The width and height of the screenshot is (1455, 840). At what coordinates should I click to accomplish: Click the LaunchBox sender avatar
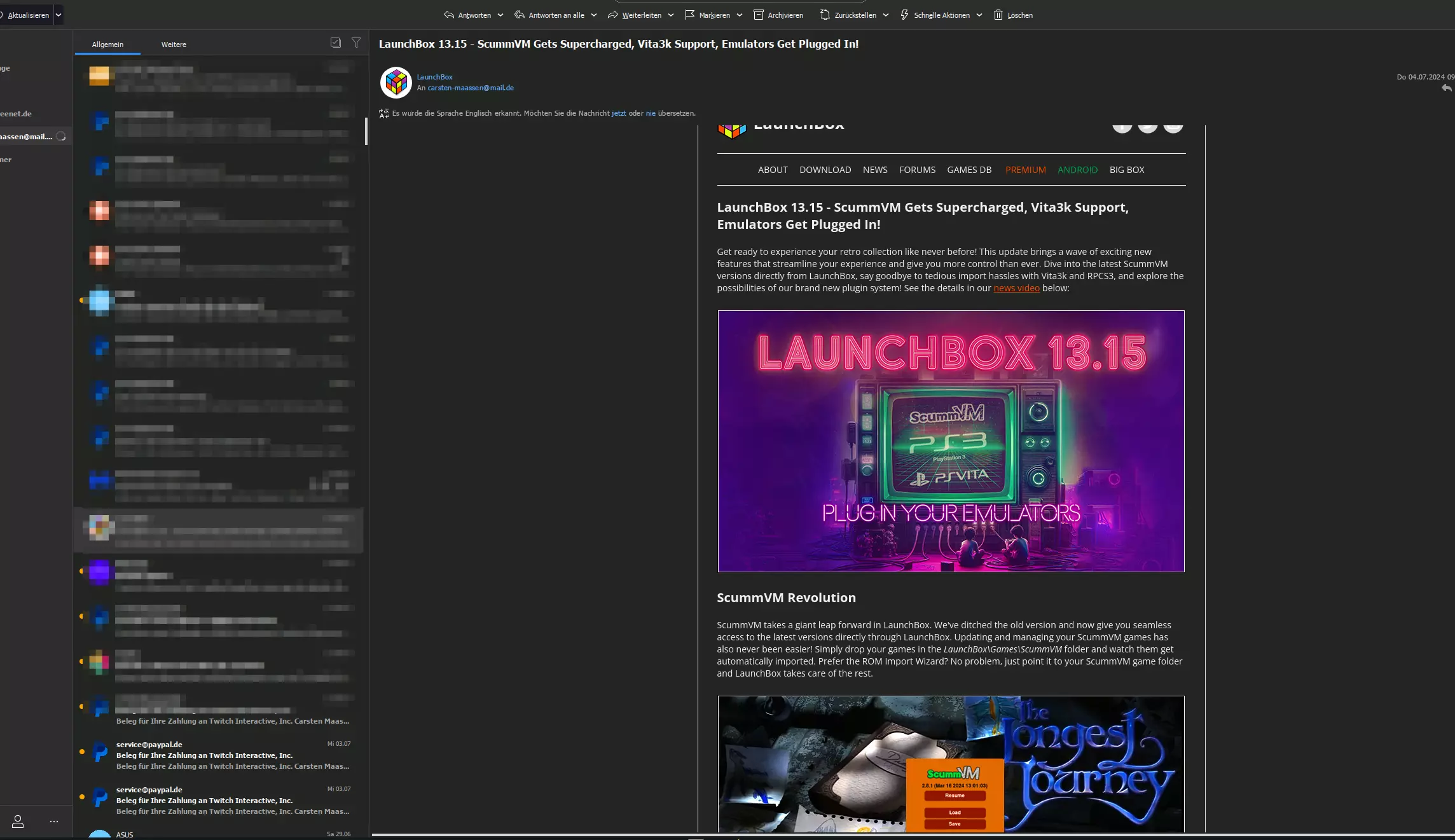coord(396,83)
